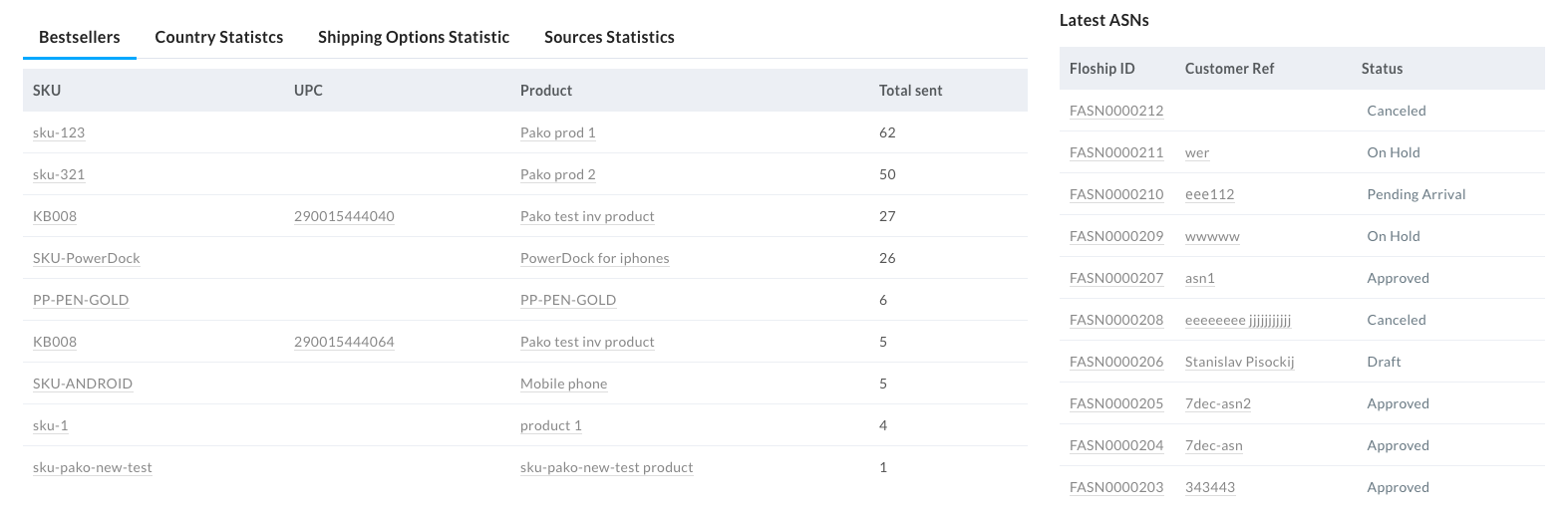
Task: Open ASN FASN0000203
Action: (1116, 487)
